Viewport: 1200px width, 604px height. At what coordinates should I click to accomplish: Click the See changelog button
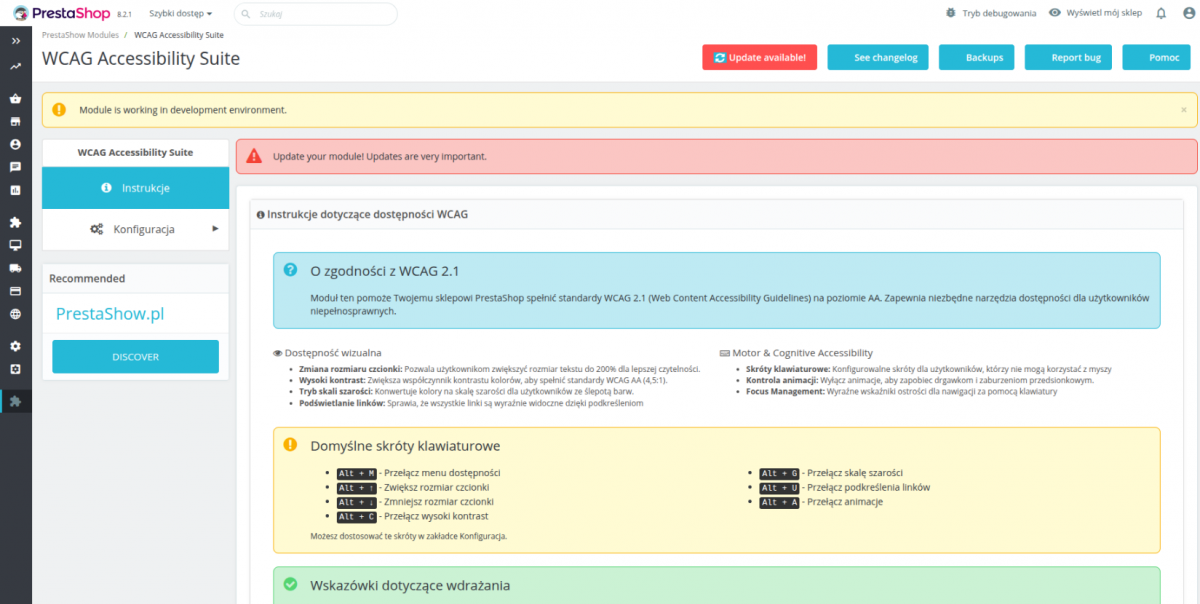[878, 57]
